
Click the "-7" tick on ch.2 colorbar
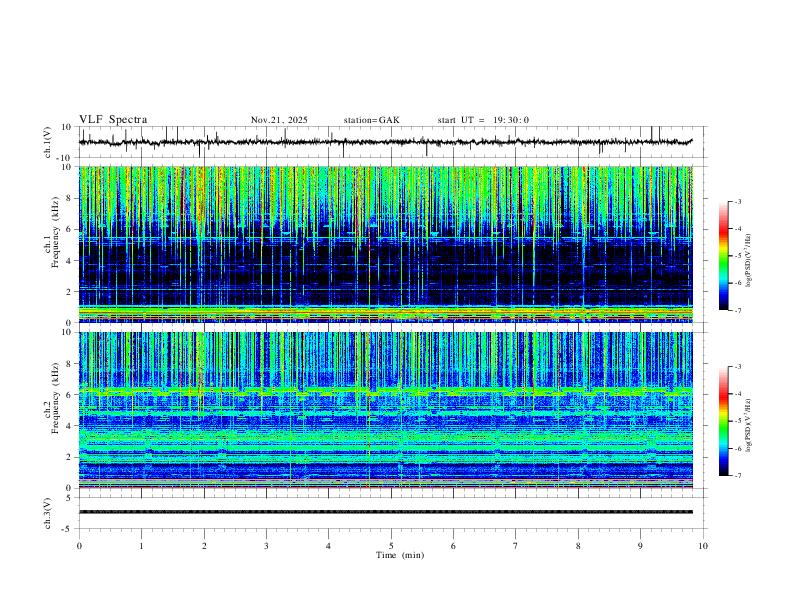pos(737,476)
